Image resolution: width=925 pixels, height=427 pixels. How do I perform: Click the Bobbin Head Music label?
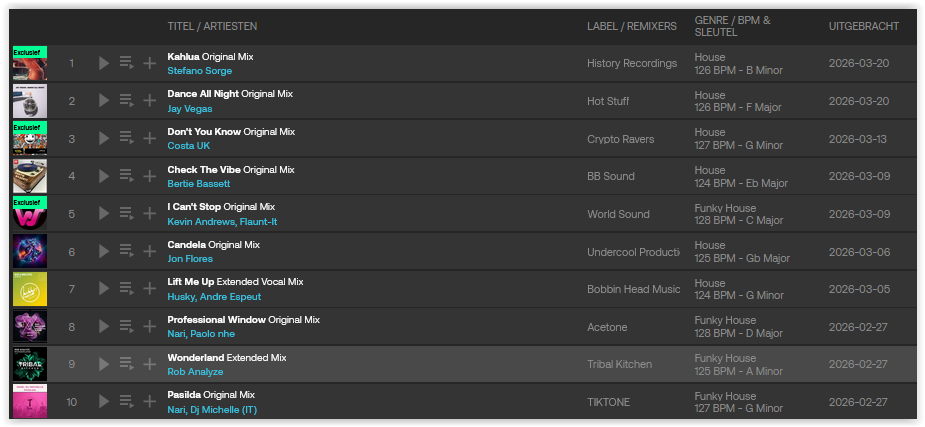[x=633, y=289]
